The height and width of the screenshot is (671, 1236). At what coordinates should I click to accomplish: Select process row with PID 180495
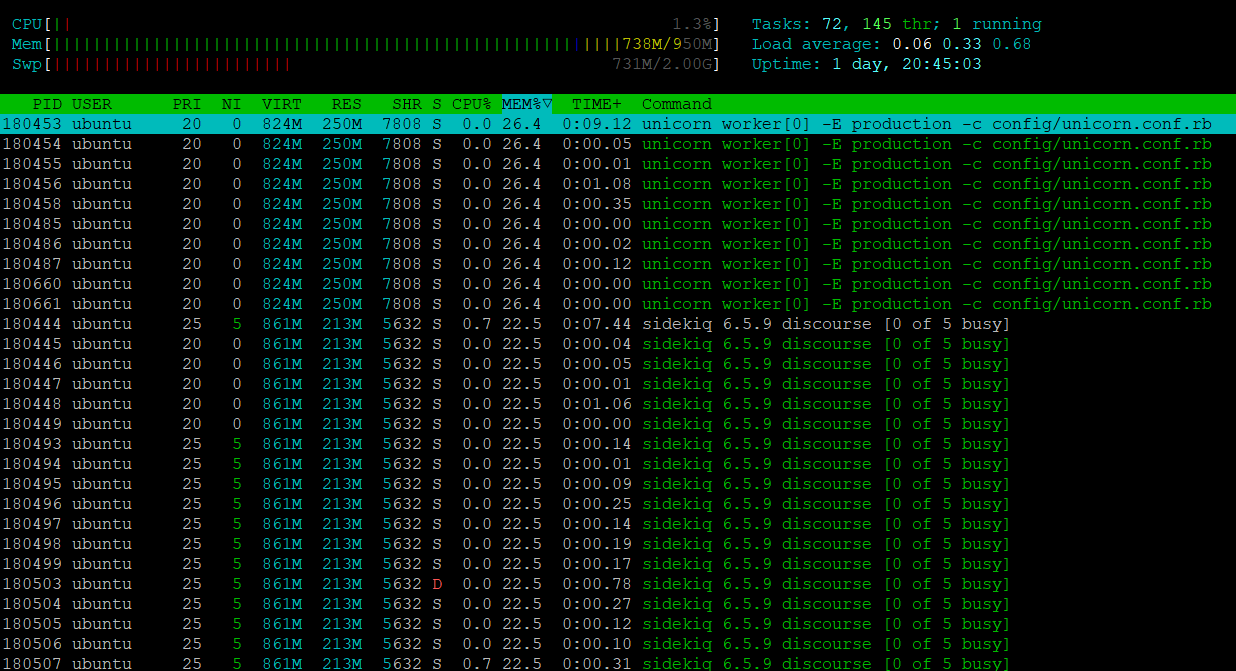[618, 484]
